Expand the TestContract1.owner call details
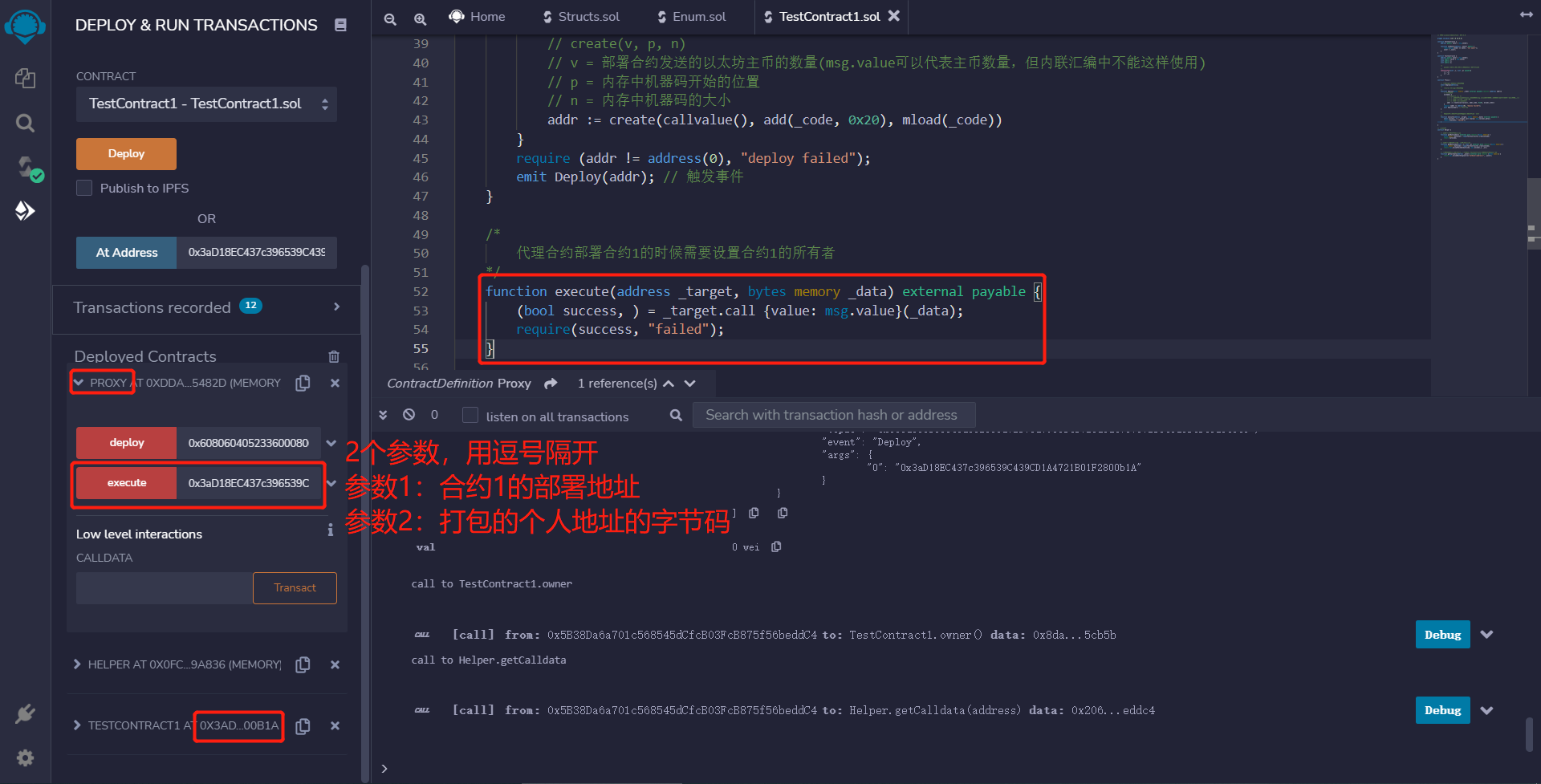 coord(1487,634)
